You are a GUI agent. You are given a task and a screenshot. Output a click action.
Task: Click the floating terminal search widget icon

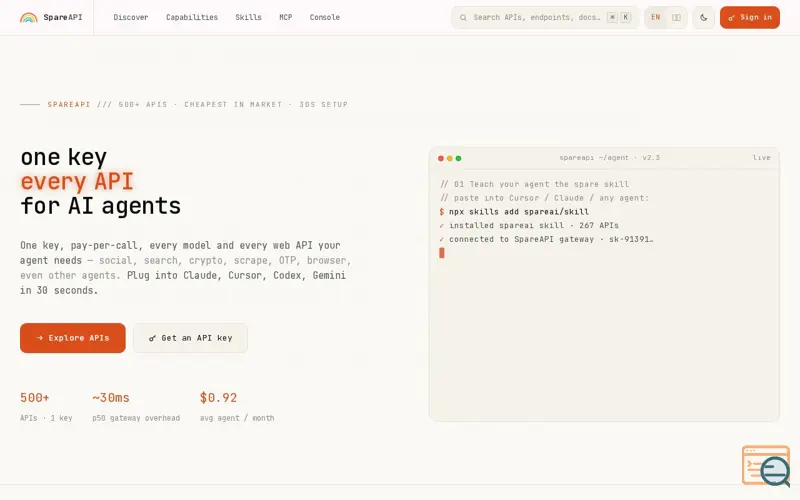[x=766, y=466]
